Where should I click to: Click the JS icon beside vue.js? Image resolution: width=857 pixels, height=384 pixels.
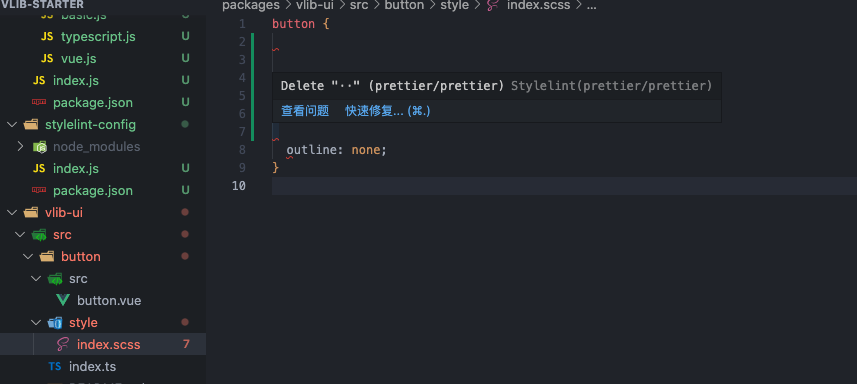point(47,58)
